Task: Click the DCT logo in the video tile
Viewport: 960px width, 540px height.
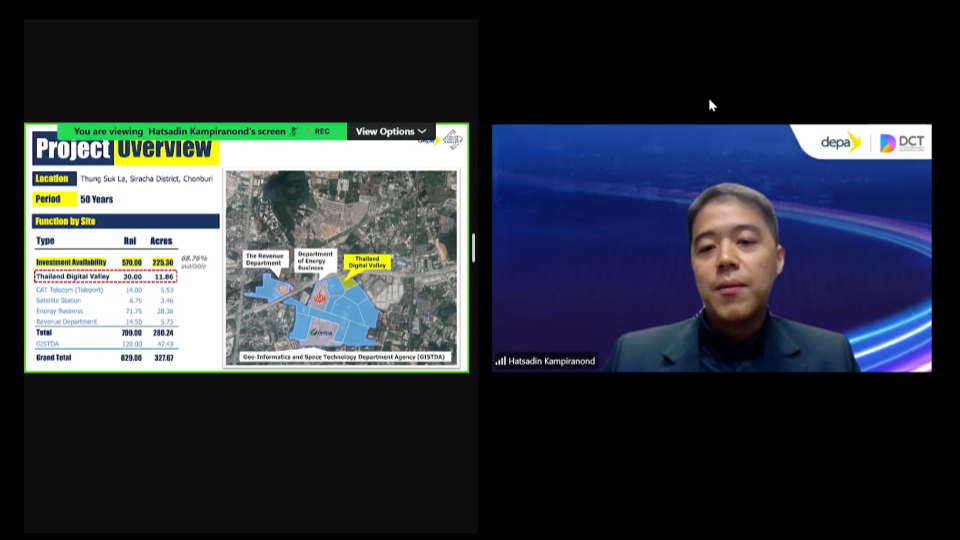Action: (x=902, y=143)
